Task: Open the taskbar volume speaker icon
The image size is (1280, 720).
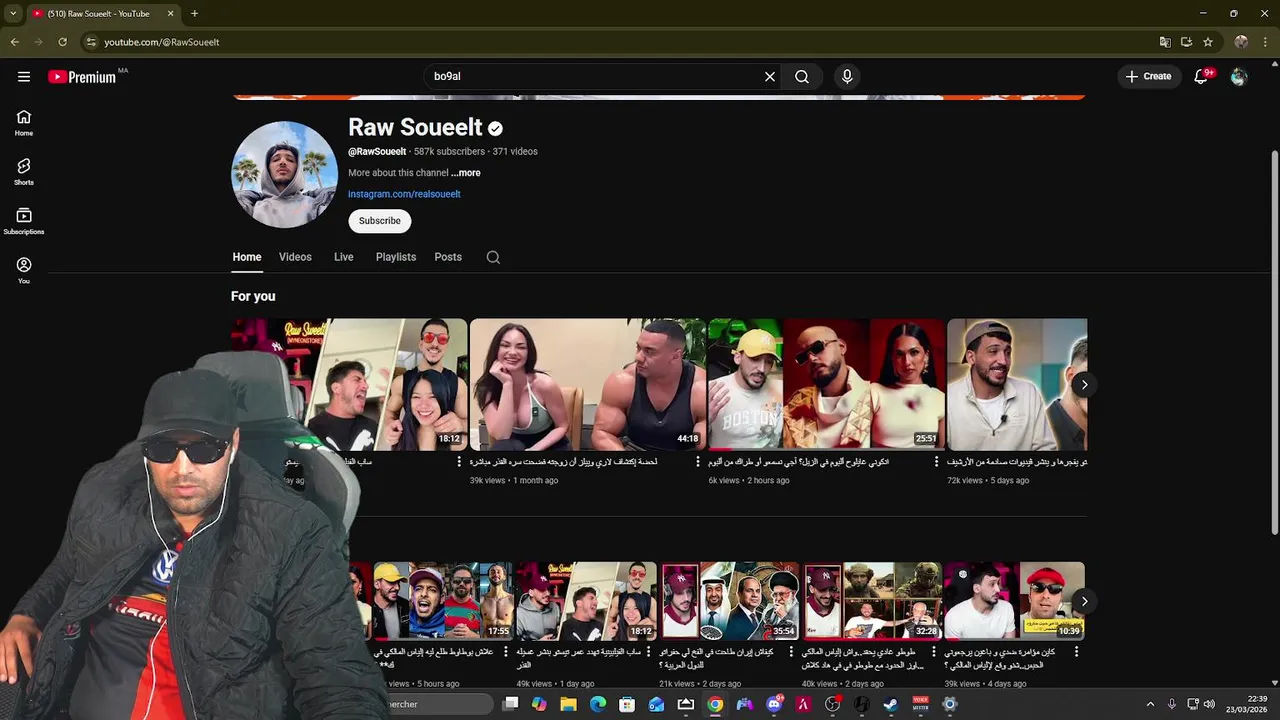Action: click(x=1209, y=704)
